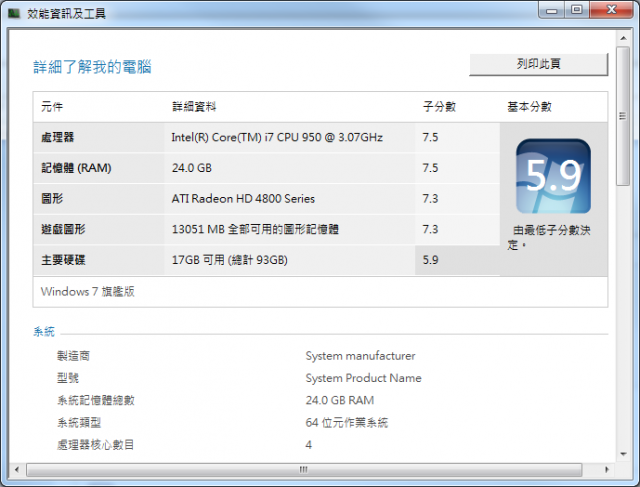Screen dimensions: 640x487
Task: Click the 型號 label
Action: (68, 378)
